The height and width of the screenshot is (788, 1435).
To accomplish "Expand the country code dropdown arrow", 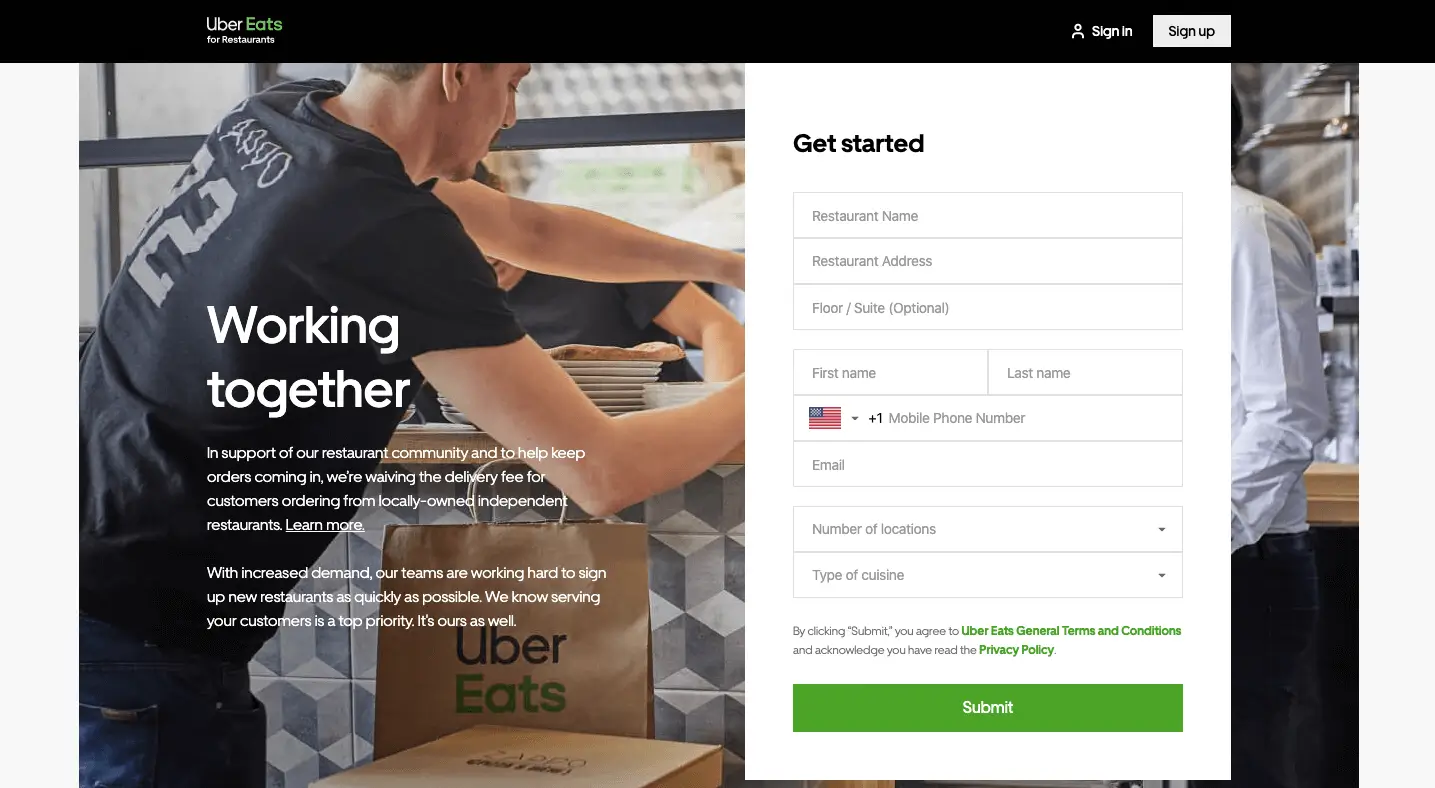I will tap(855, 419).
